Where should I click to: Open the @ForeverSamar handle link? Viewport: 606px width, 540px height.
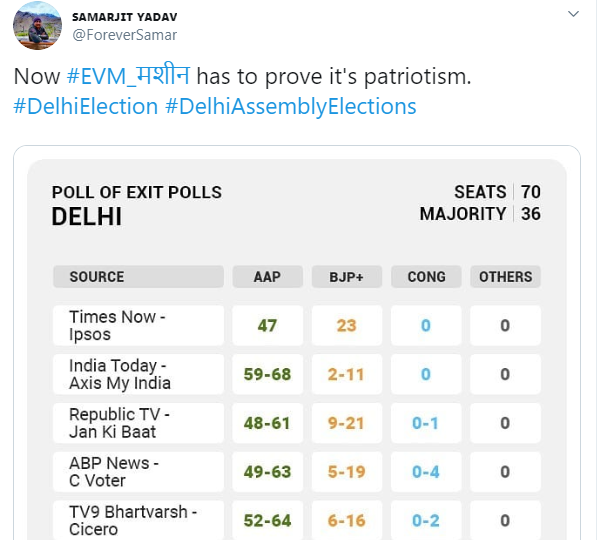pos(124,35)
